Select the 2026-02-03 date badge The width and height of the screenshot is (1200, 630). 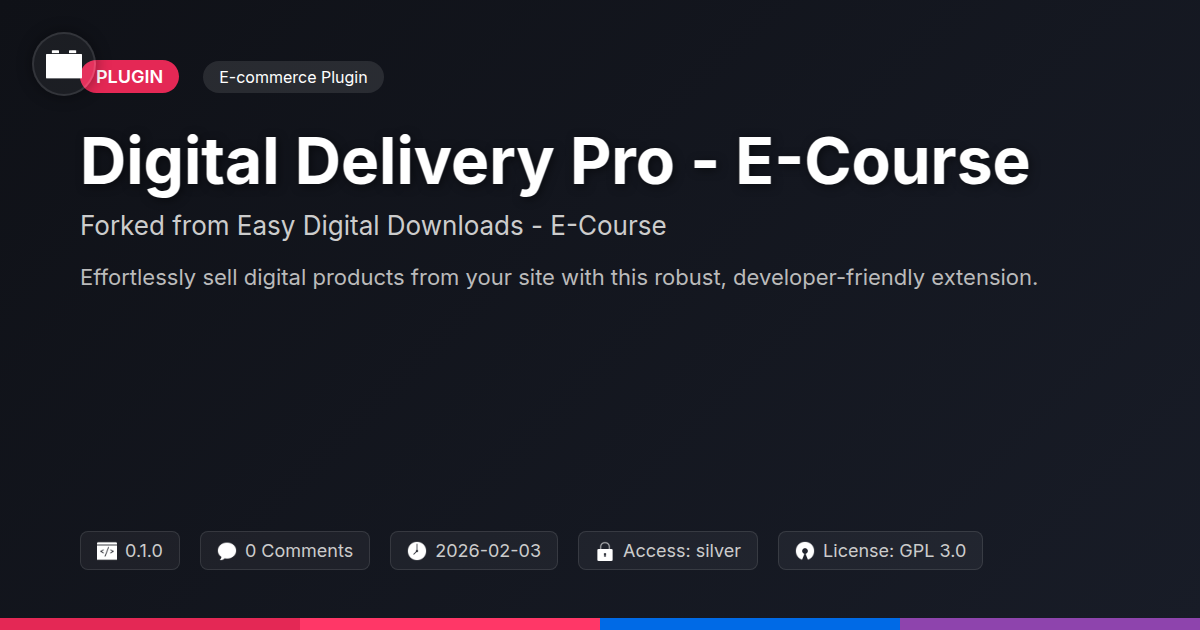tap(474, 551)
